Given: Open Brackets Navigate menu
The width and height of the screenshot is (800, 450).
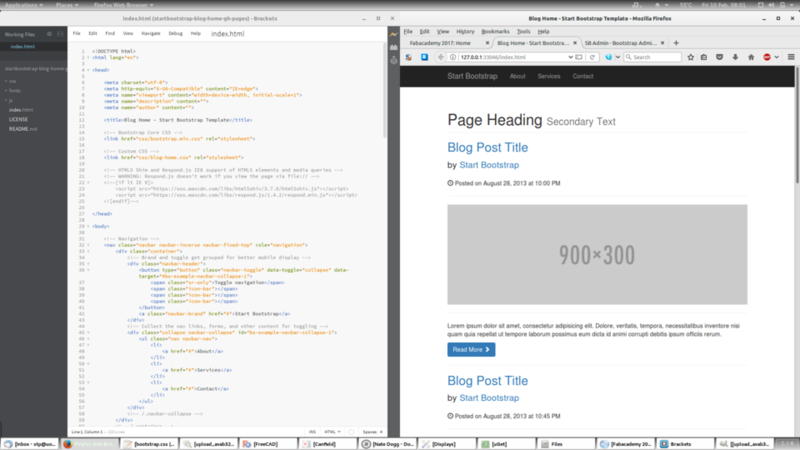Looking at the screenshot, I should (151, 33).
